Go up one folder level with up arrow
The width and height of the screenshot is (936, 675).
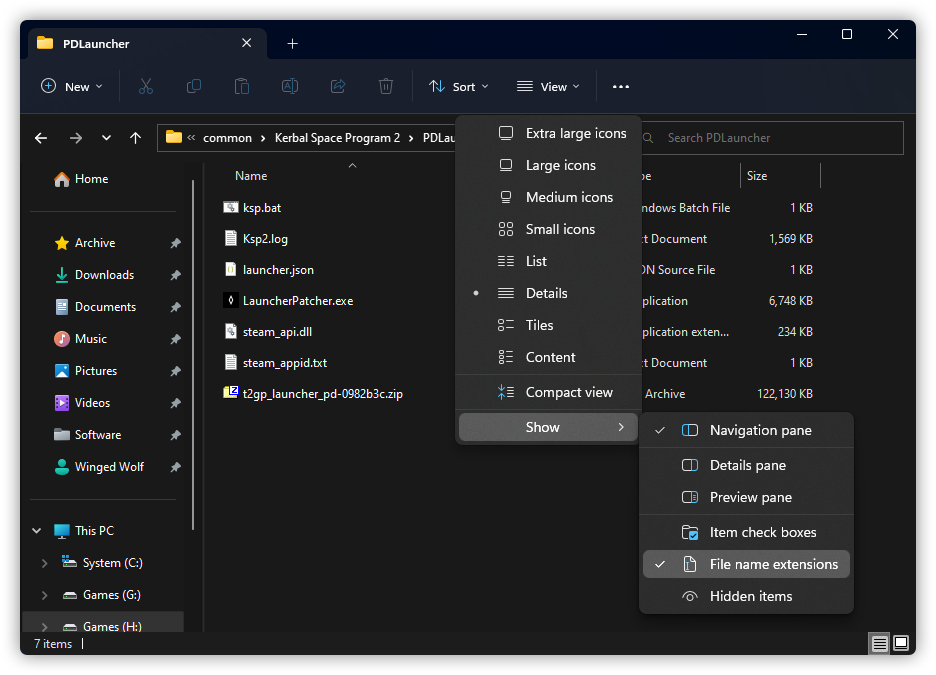click(136, 138)
